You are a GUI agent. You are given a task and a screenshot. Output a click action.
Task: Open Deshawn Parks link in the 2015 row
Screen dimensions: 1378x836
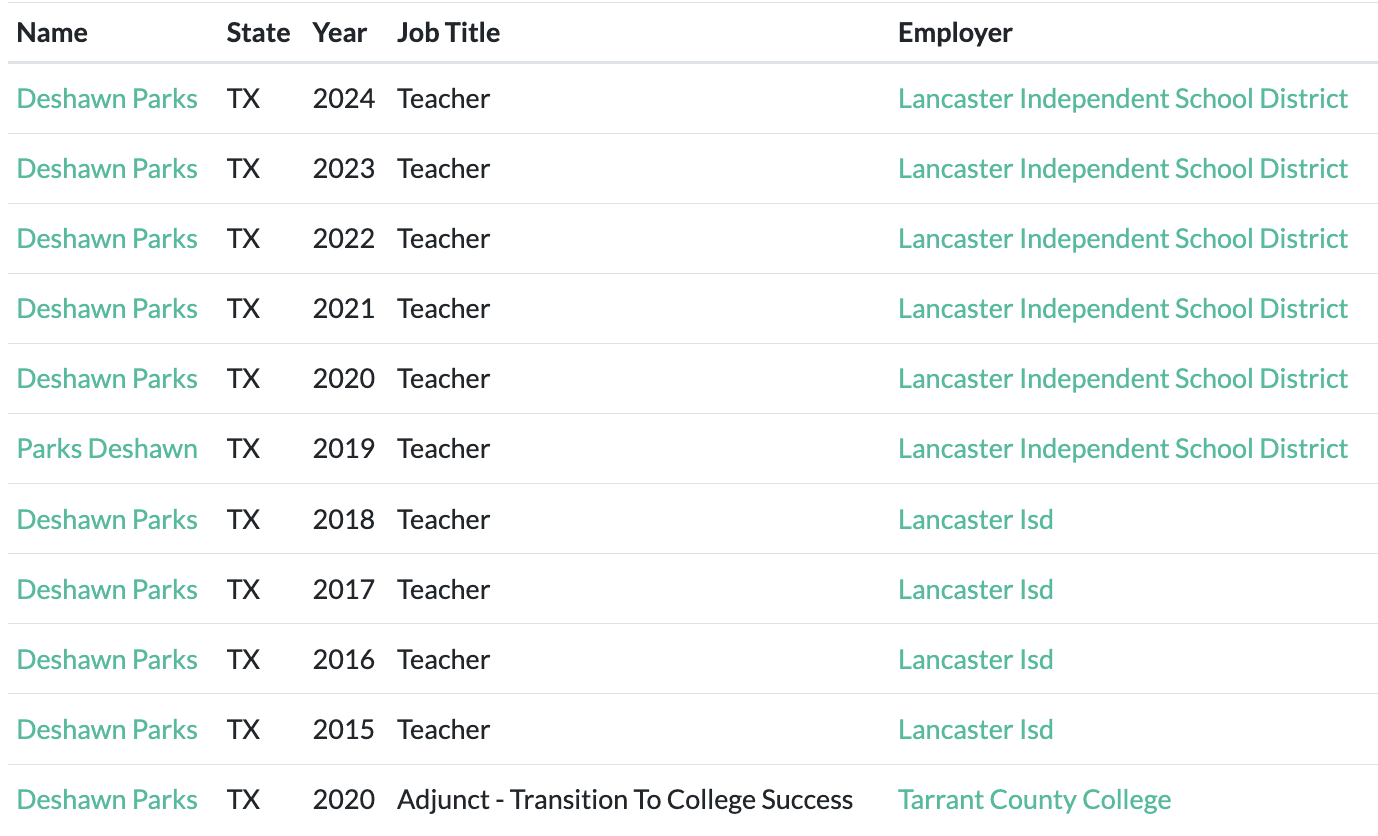click(107, 730)
